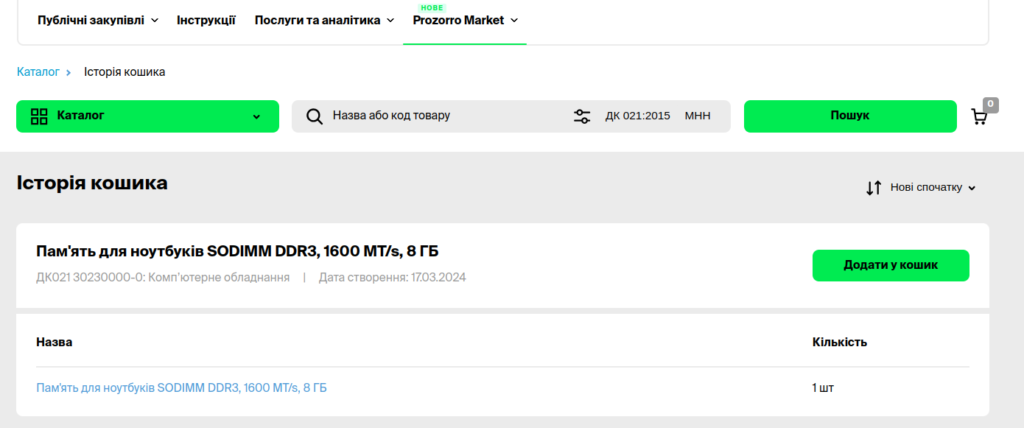The image size is (1024, 428).
Task: Click the Історія кошика breadcrumb text
Action: (x=124, y=72)
